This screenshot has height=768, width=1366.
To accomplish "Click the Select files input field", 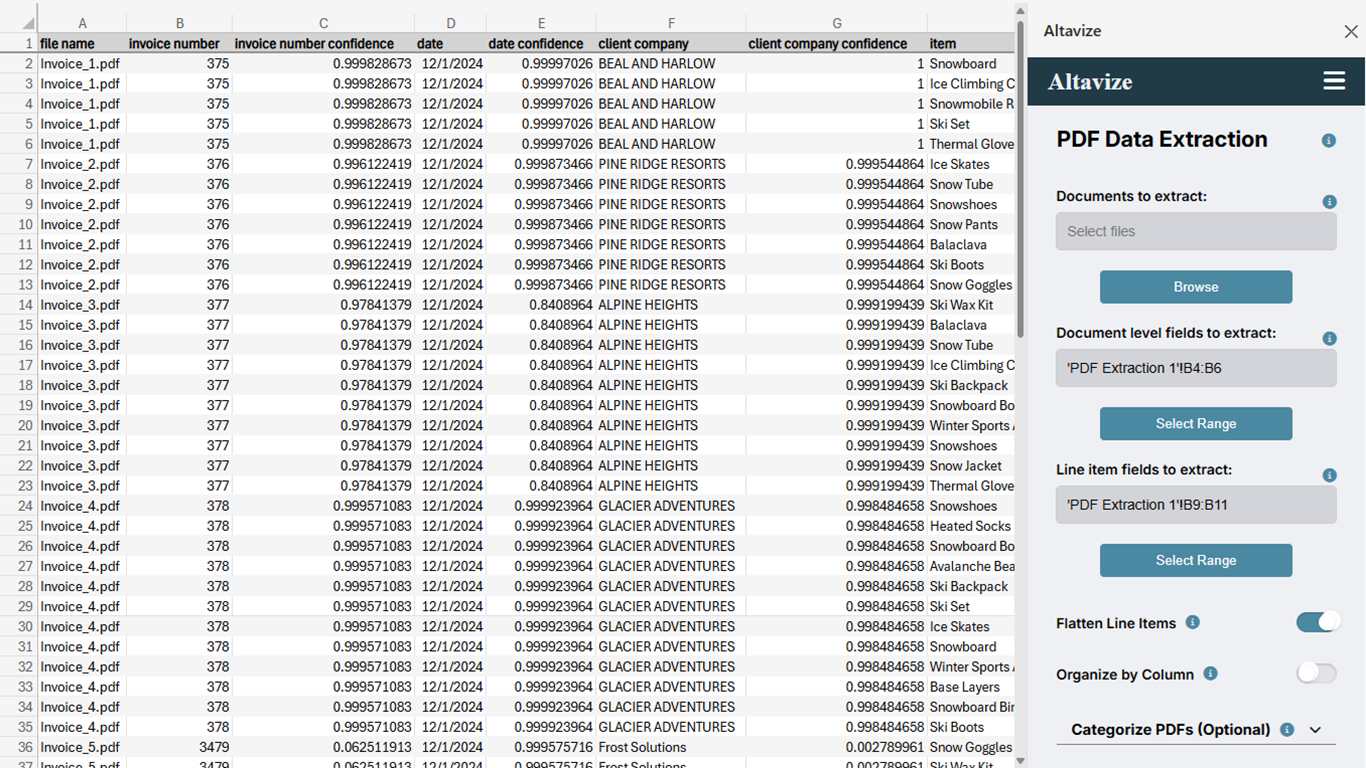I will [1195, 231].
